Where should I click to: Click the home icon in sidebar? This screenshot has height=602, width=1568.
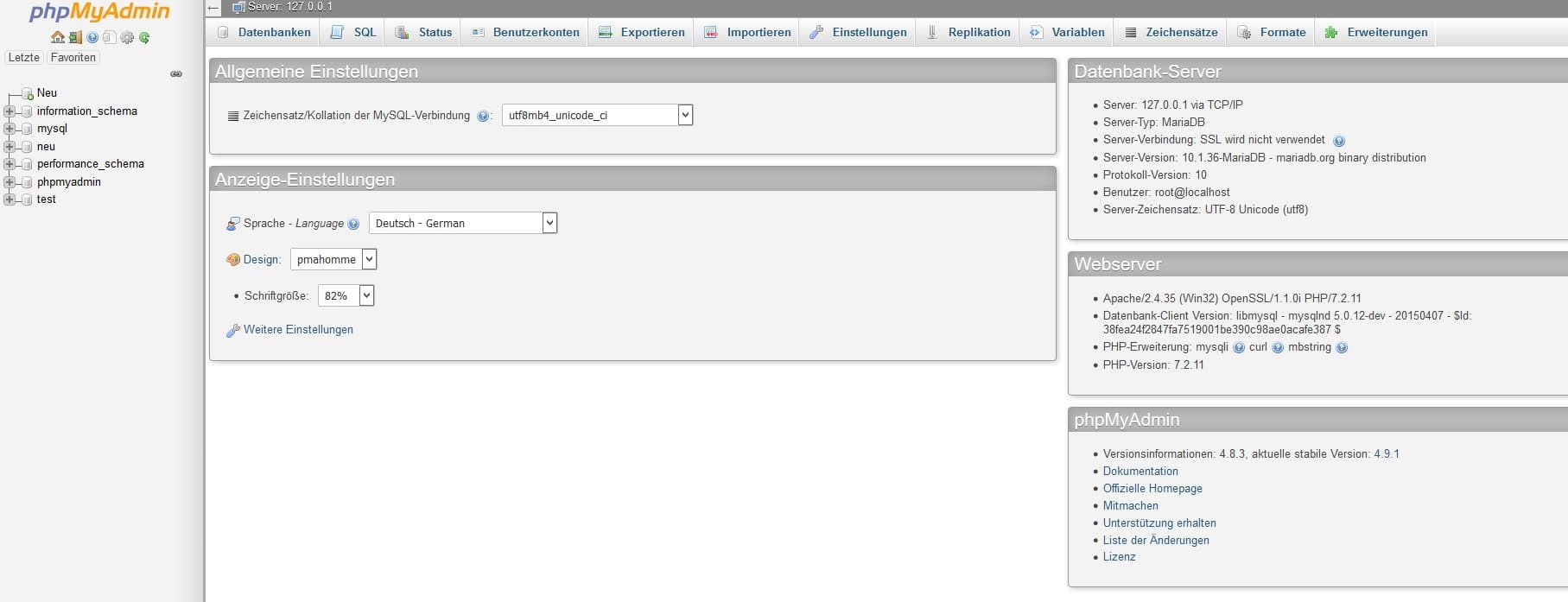[x=58, y=37]
